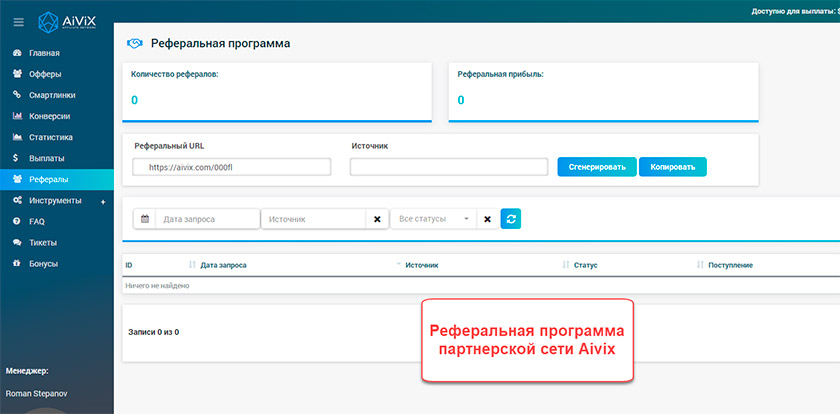Sort by Дата запроса column arrow
Image resolution: width=840 pixels, height=414 pixels.
click(x=398, y=265)
